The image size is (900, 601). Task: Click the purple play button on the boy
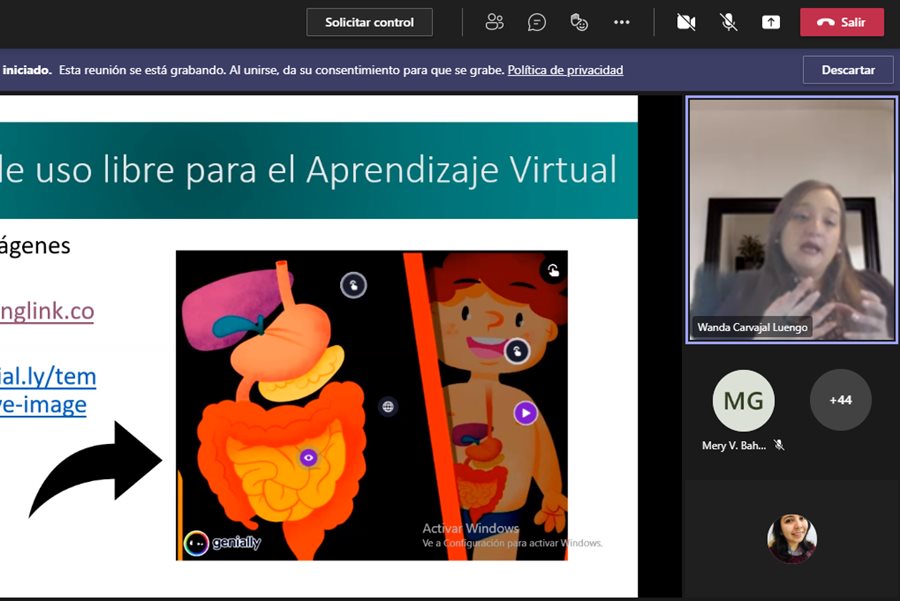coord(525,413)
